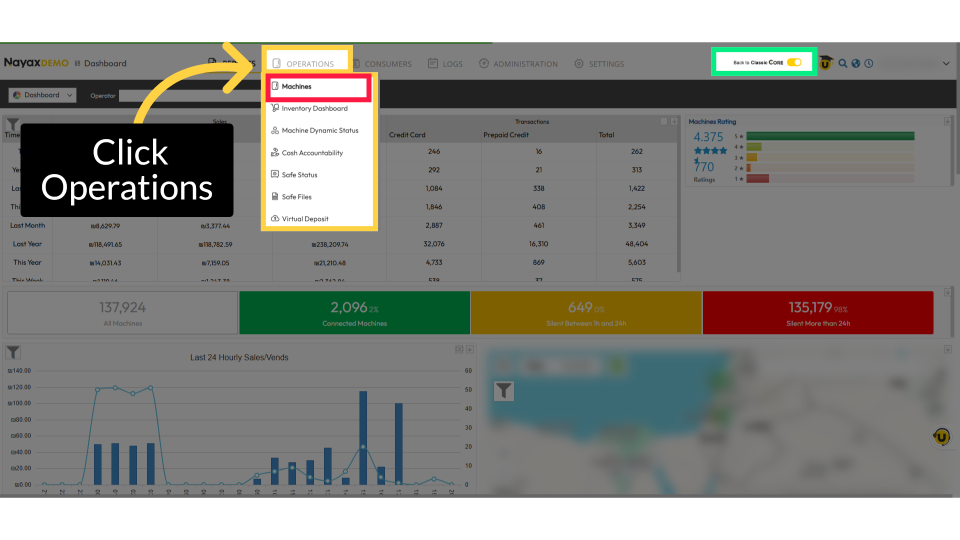Click Silent More than 24h red tile
The width and height of the screenshot is (960, 540).
pyautogui.click(x=818, y=313)
